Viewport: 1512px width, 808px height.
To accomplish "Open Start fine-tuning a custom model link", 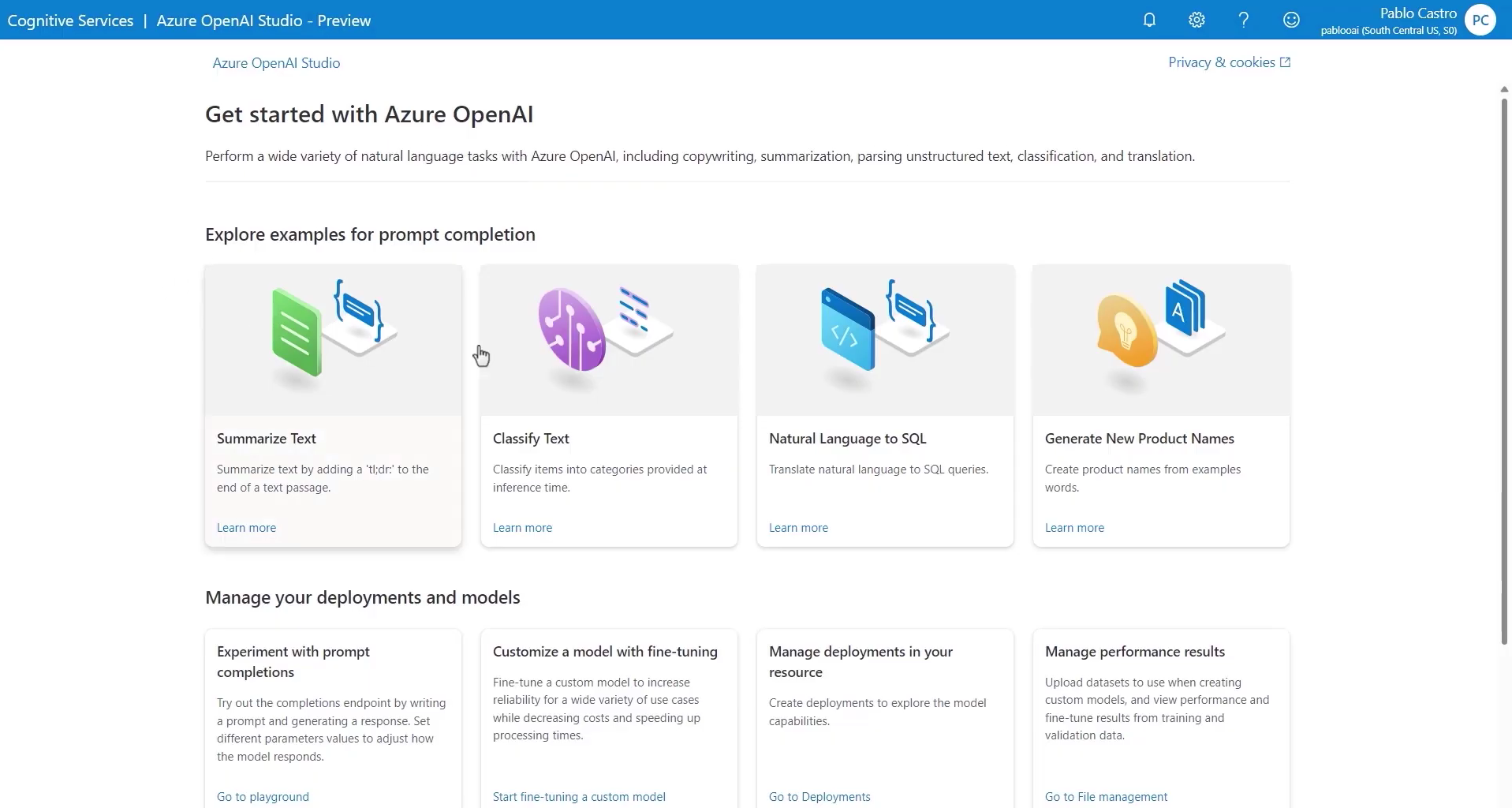I will pyautogui.click(x=579, y=797).
